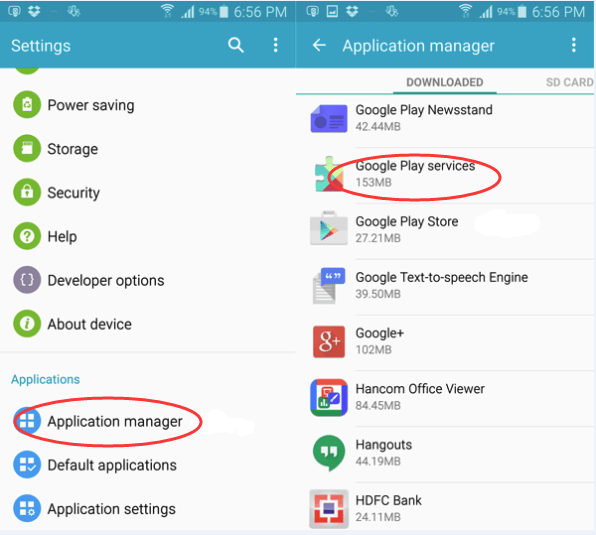Click the 24.11MB size label
596x535 pixels.
click(x=378, y=517)
